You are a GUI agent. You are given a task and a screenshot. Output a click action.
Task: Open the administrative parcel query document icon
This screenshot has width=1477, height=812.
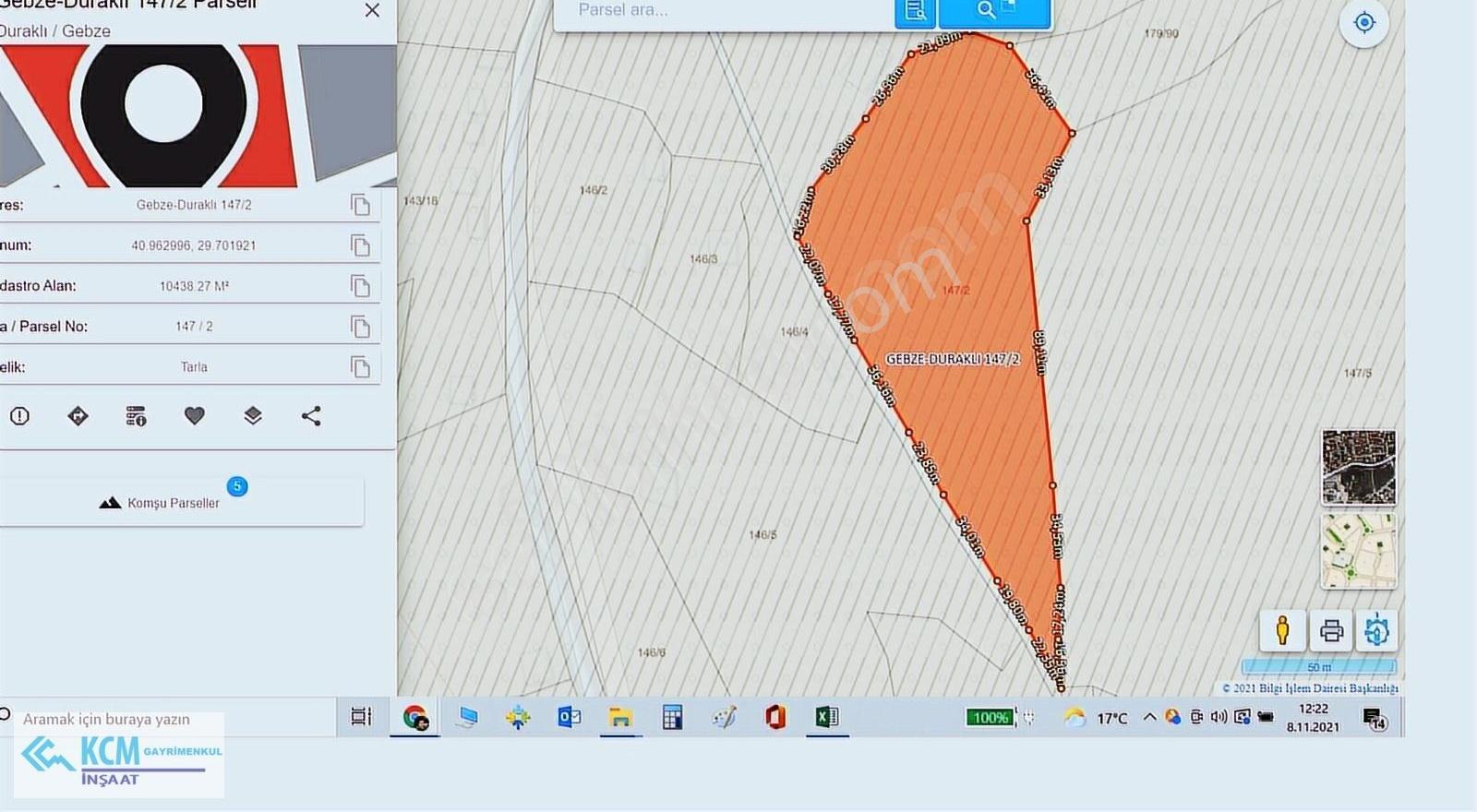click(916, 11)
